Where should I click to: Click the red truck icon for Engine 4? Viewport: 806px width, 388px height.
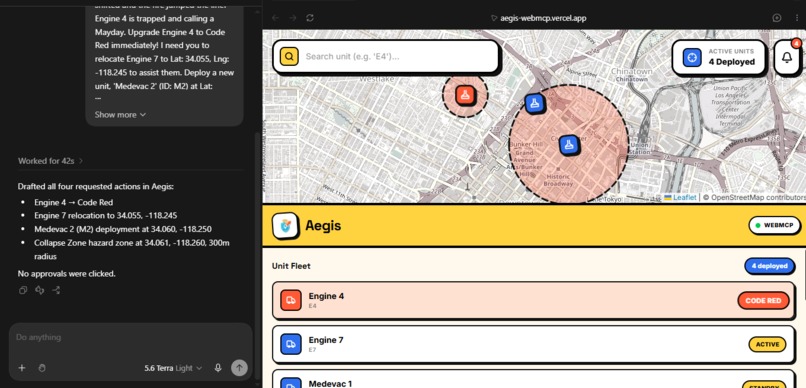tap(291, 300)
